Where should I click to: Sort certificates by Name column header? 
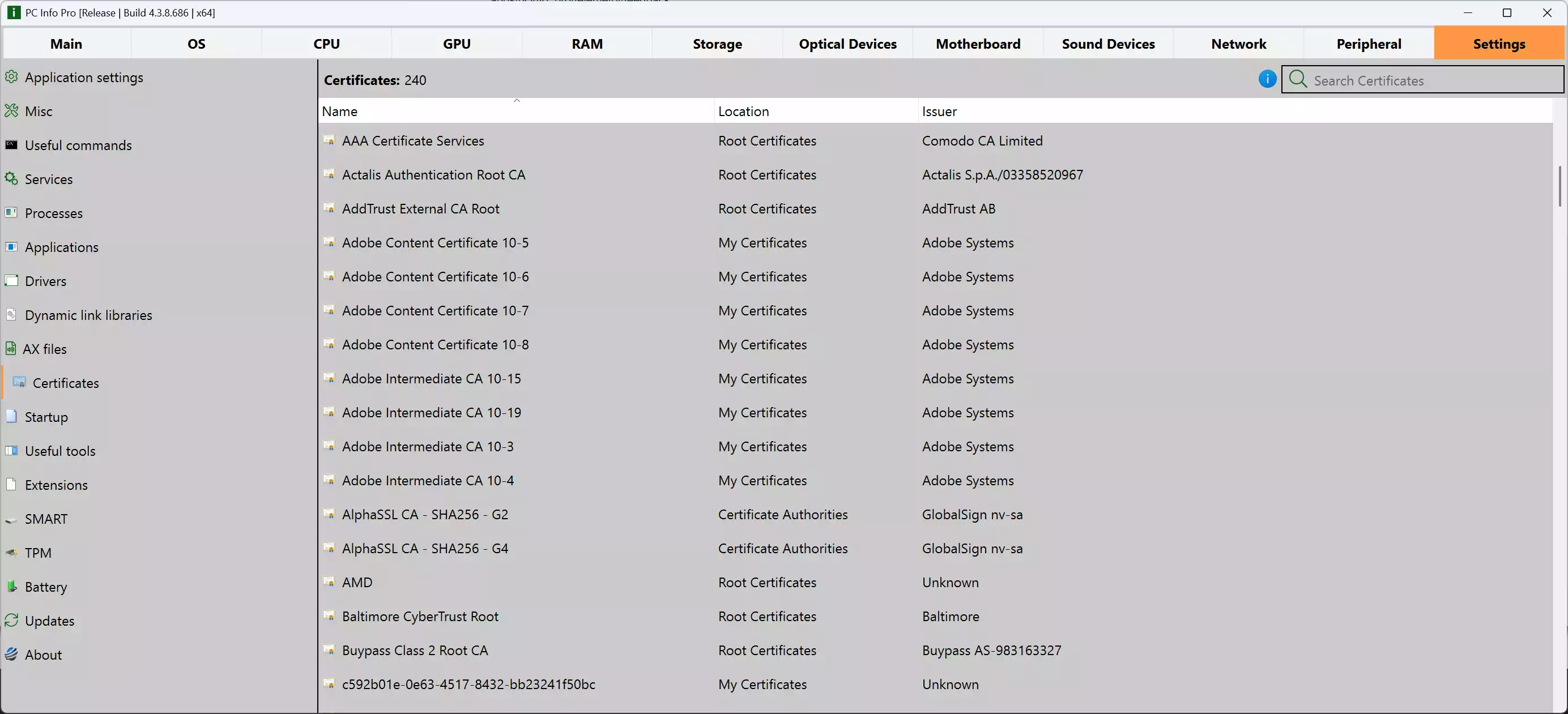point(516,110)
